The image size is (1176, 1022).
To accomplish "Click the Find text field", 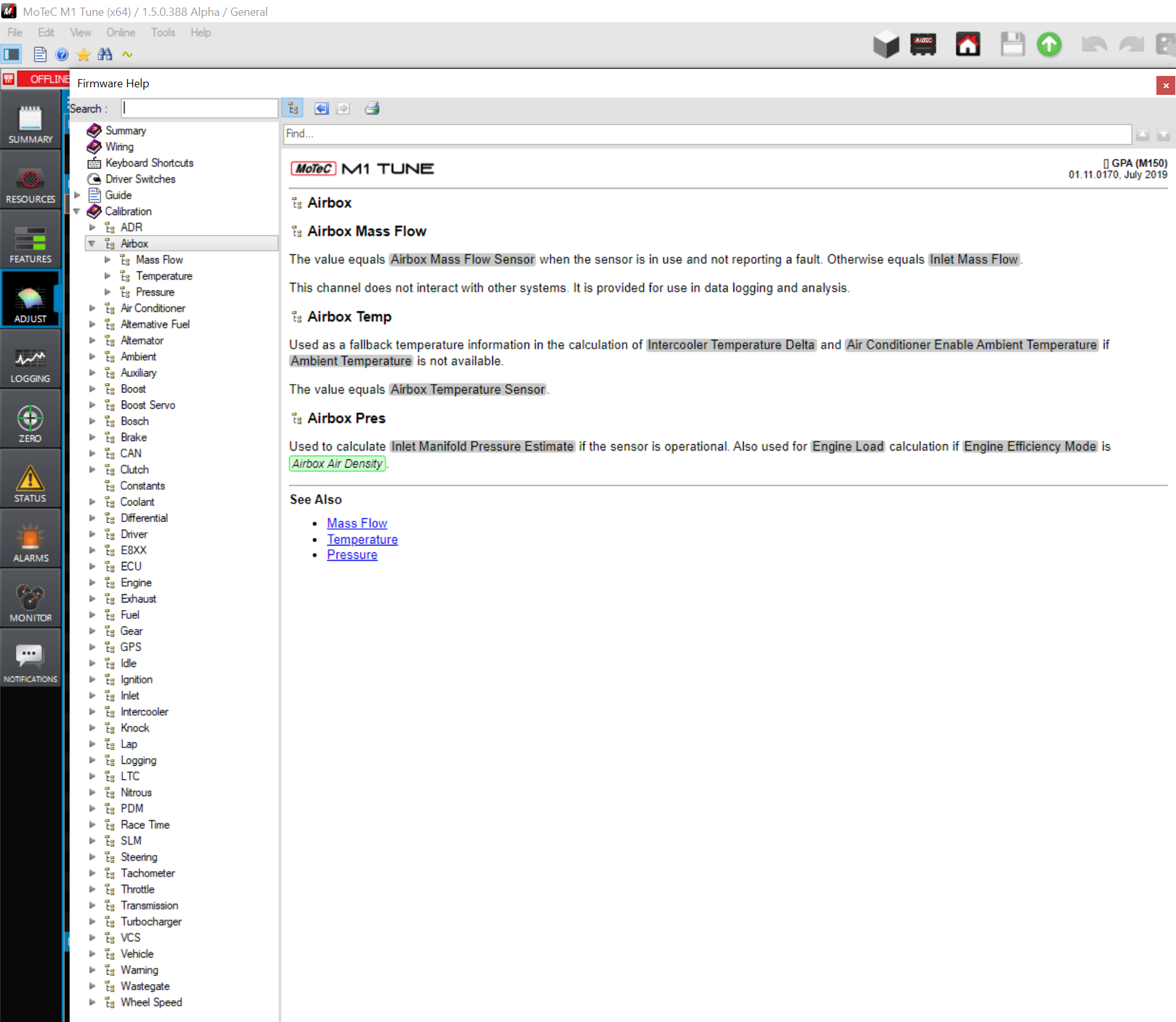I will [x=706, y=134].
